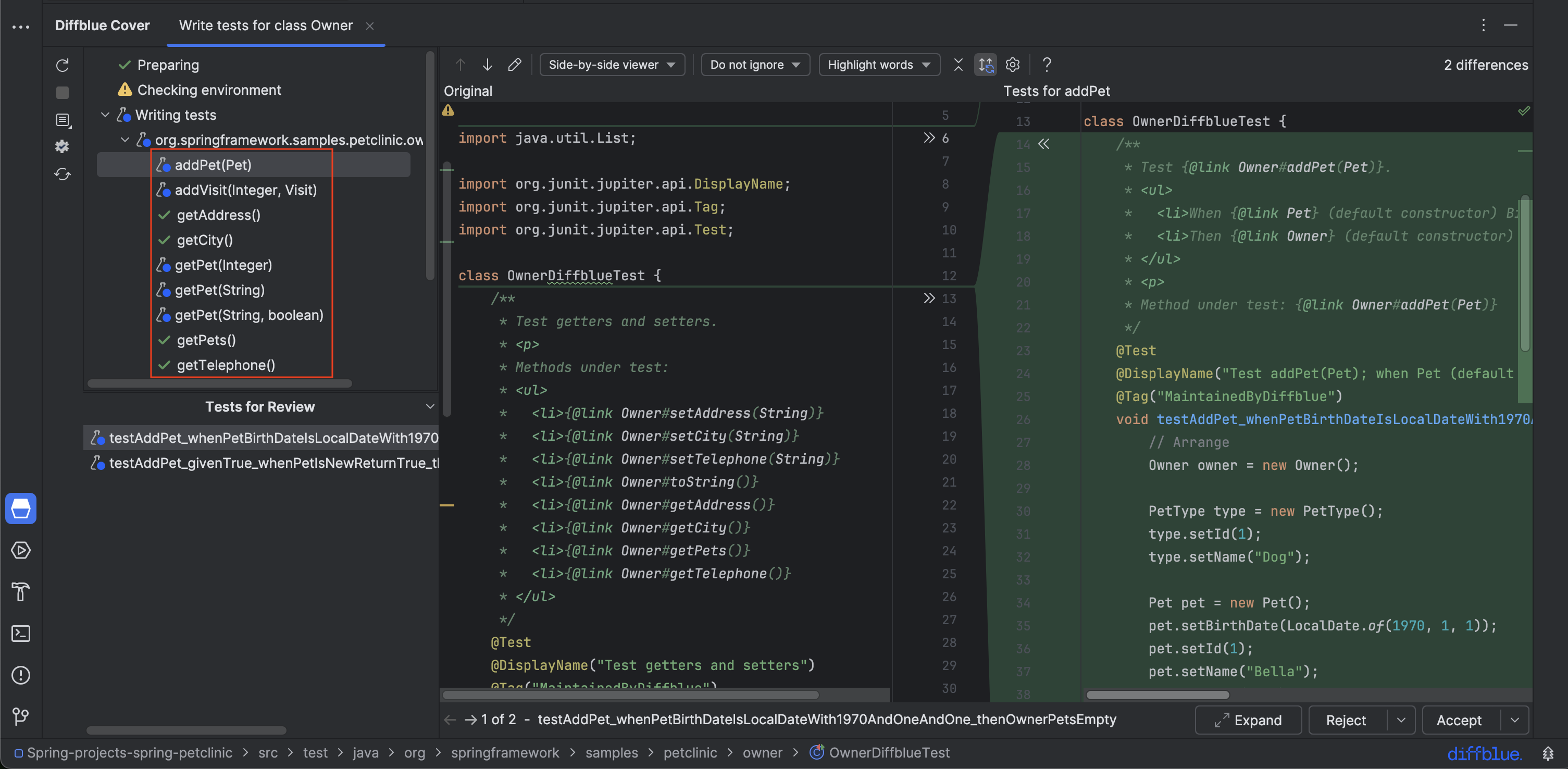Go to previous test with back arrow

(x=450, y=720)
